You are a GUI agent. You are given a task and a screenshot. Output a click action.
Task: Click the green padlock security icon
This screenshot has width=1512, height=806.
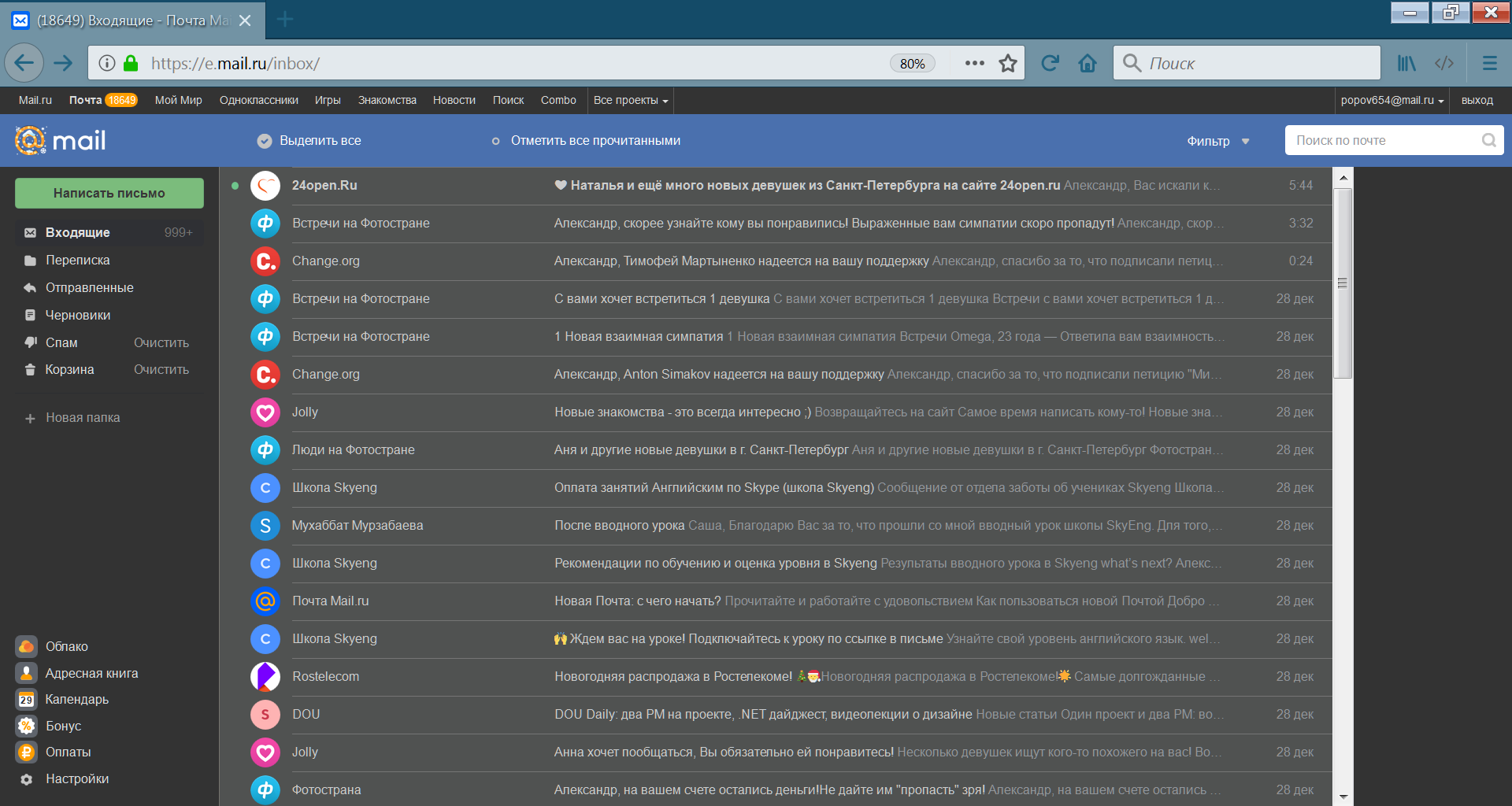132,63
